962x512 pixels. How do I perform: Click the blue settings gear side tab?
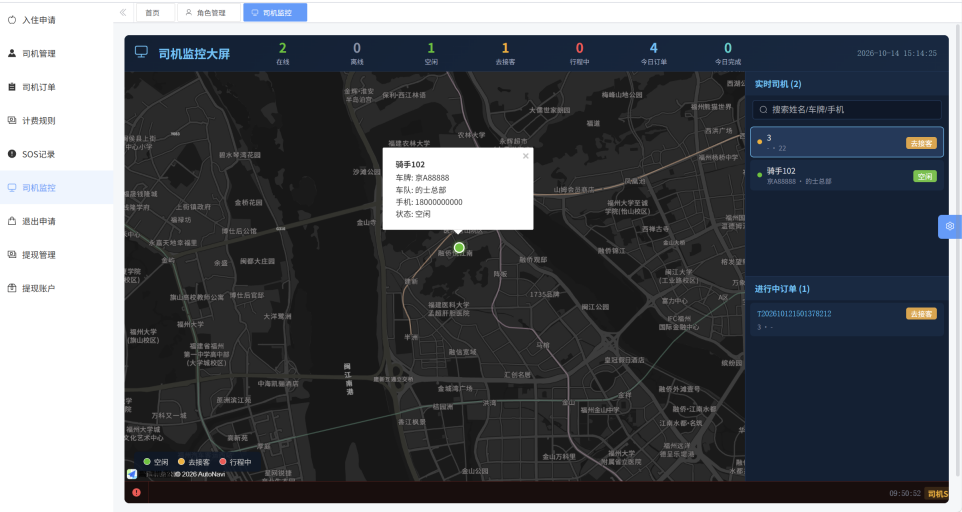click(950, 226)
